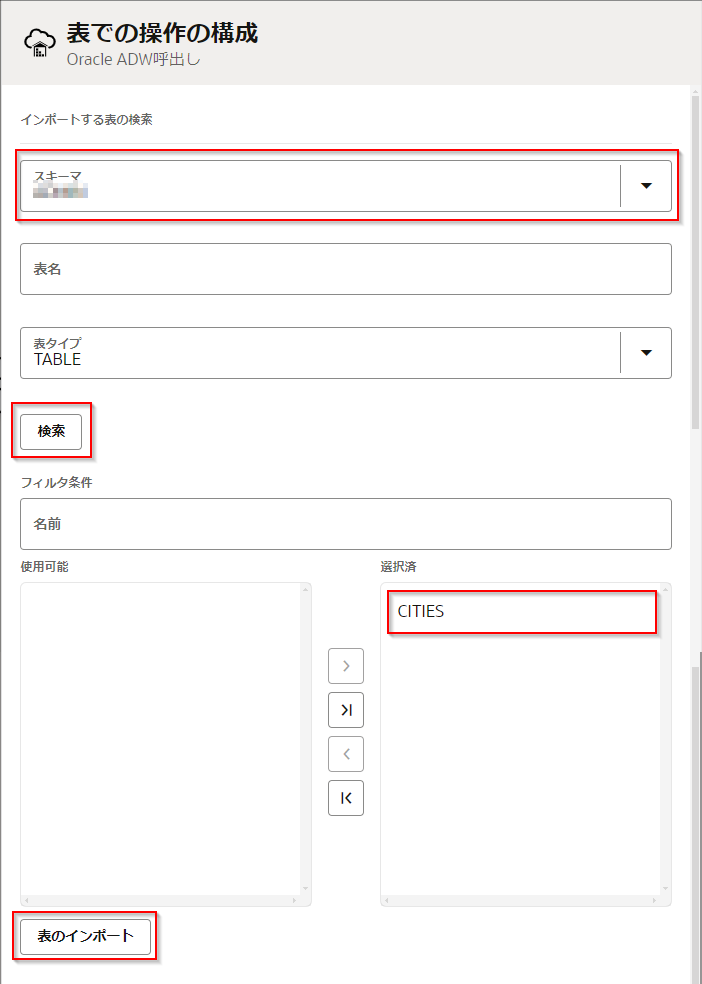Click the move selected right arrow

346,666
